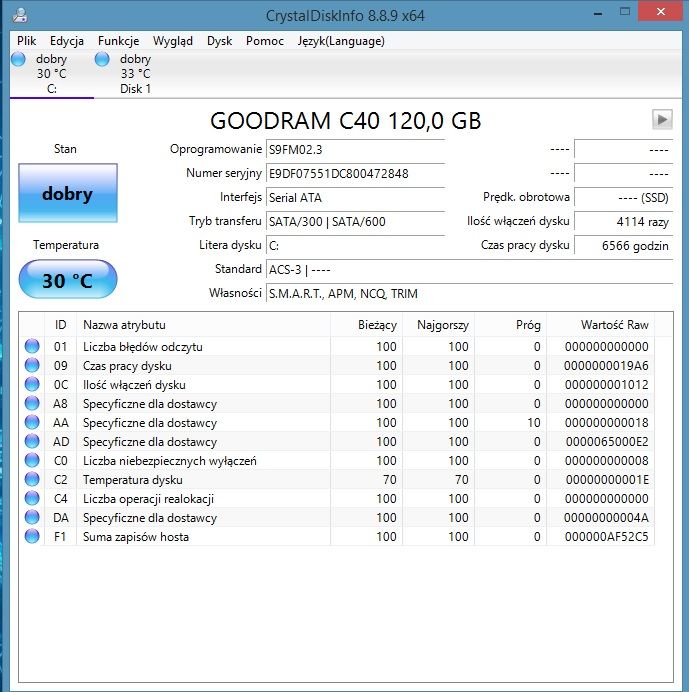The width and height of the screenshot is (689, 692).
Task: Click status orb for C: drive tab
Action: (x=18, y=59)
